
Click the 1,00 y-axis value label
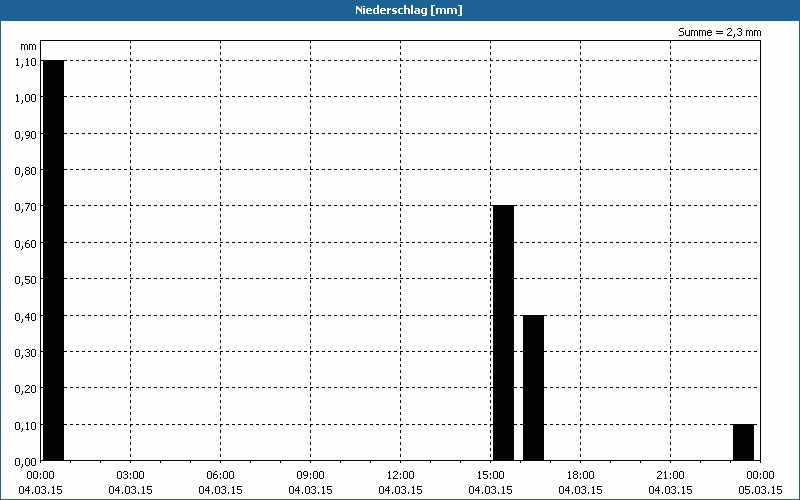click(26, 98)
